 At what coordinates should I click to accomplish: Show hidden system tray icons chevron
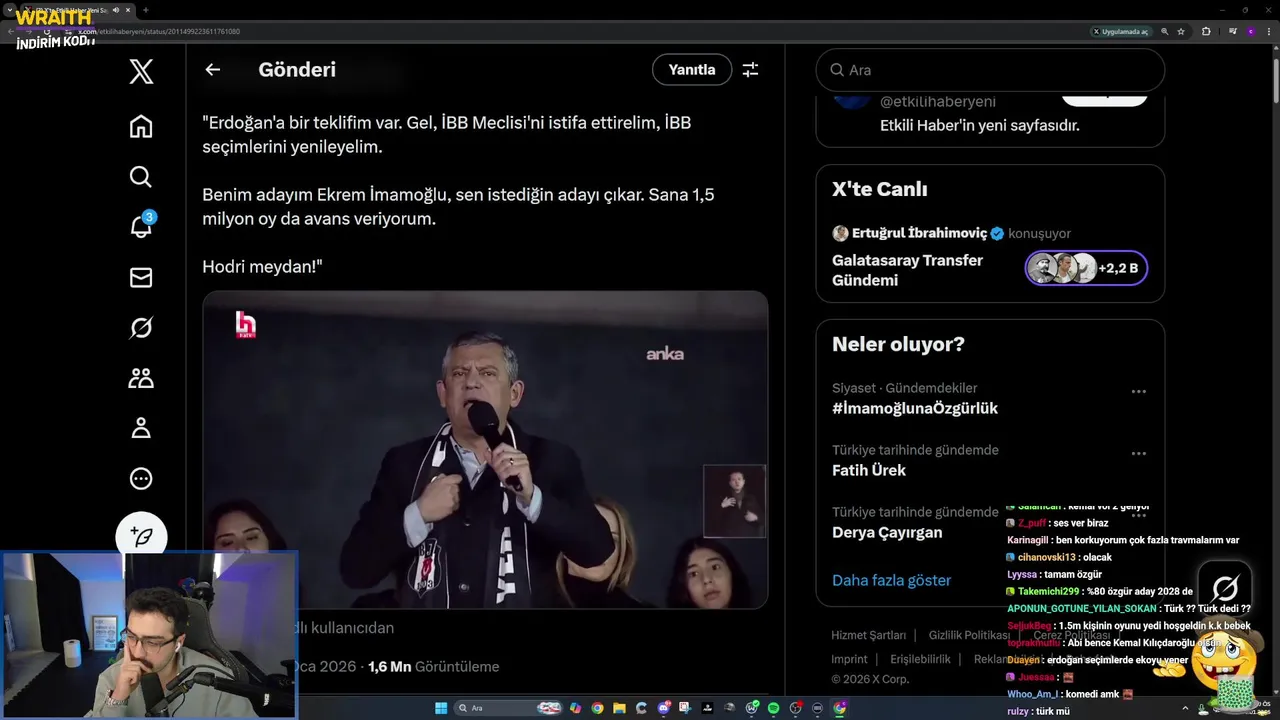point(1186,708)
